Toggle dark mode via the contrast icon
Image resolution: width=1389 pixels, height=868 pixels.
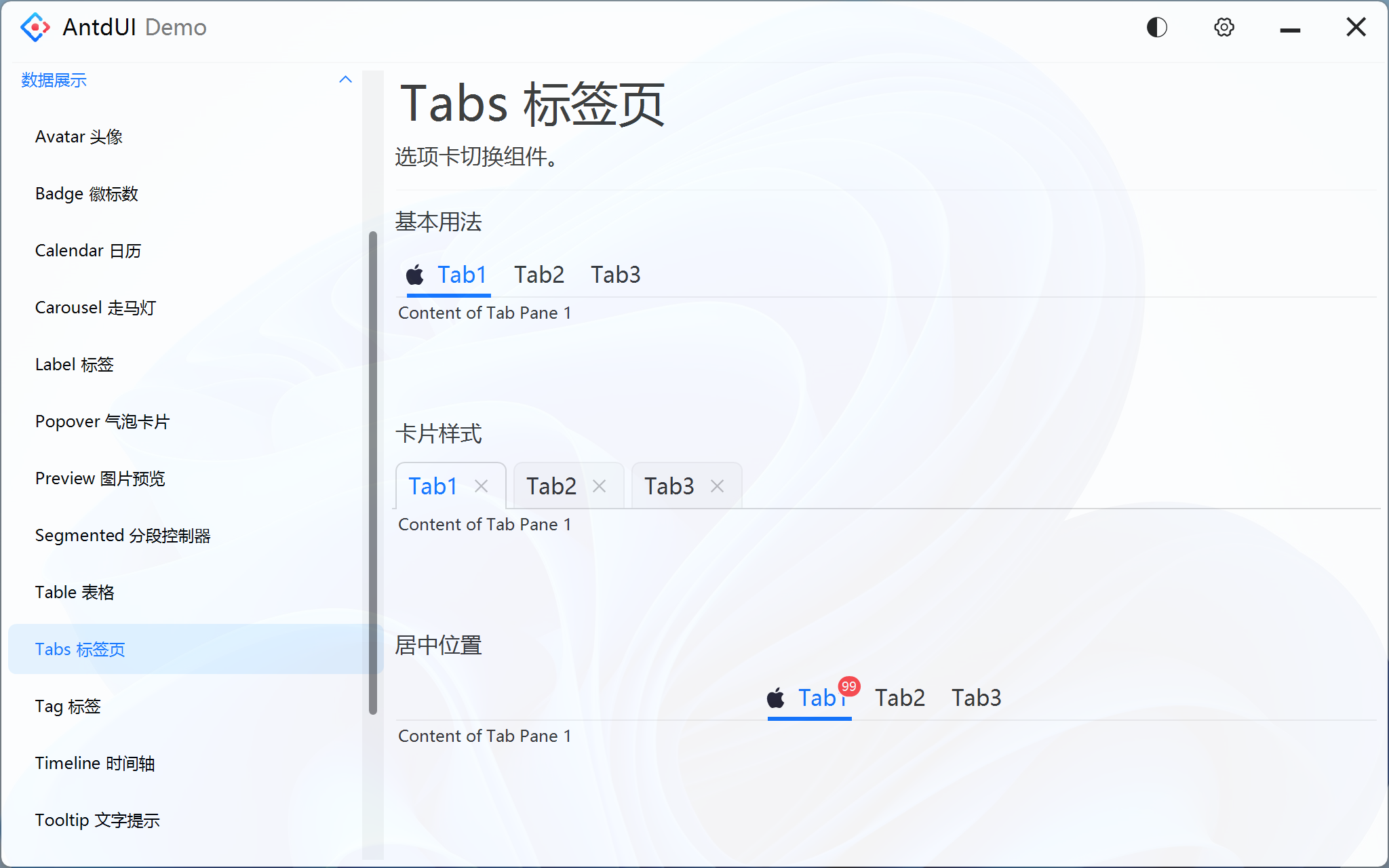pos(1156,26)
